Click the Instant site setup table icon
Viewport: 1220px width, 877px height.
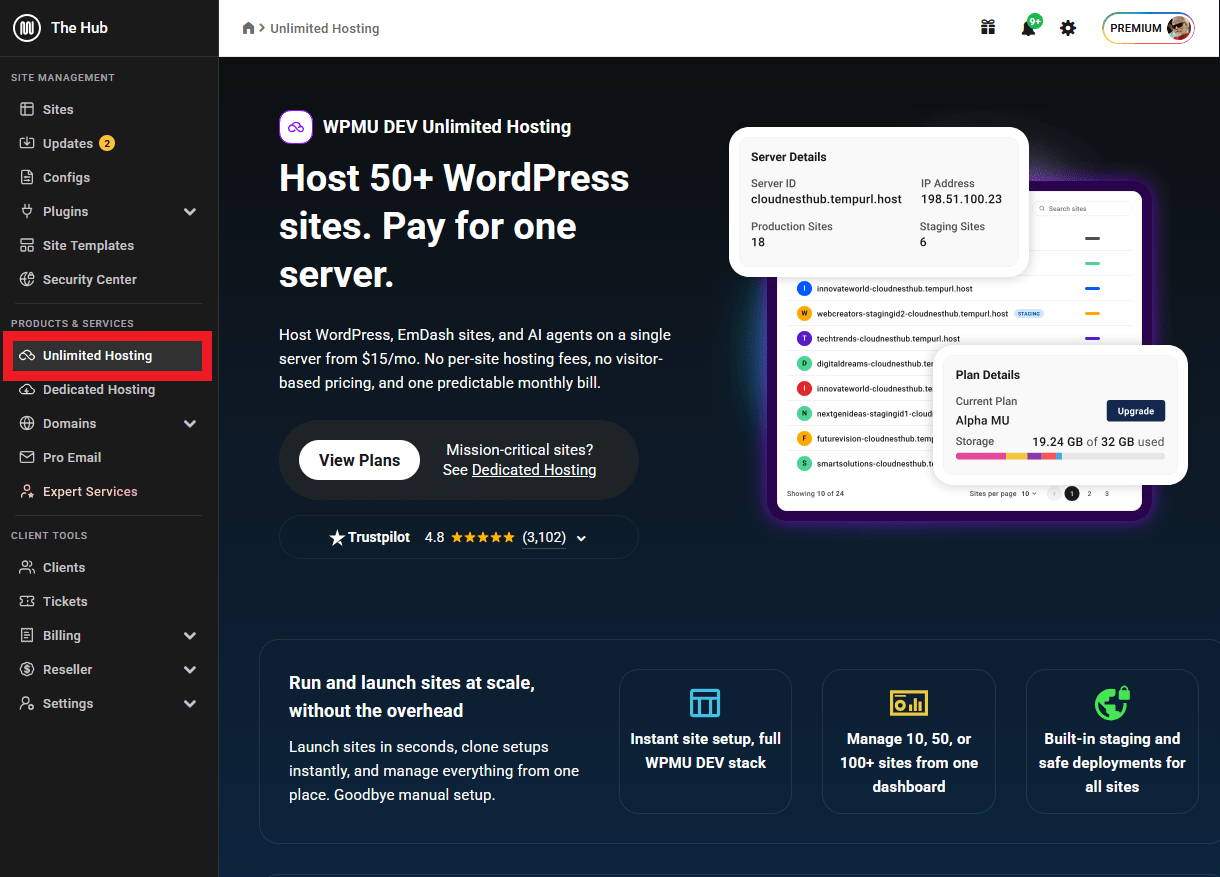pyautogui.click(x=705, y=702)
